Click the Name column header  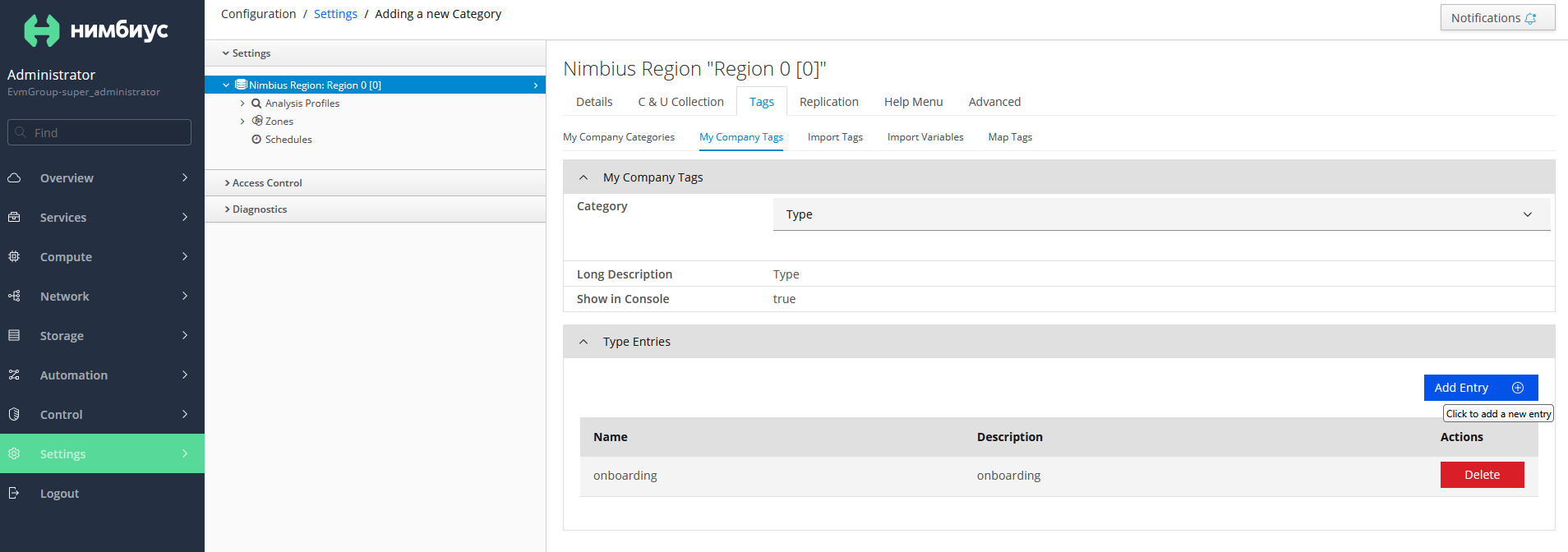(611, 437)
